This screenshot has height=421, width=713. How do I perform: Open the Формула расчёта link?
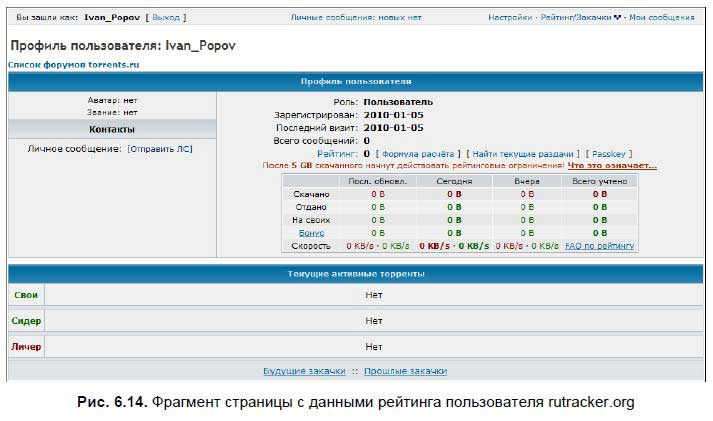(417, 154)
